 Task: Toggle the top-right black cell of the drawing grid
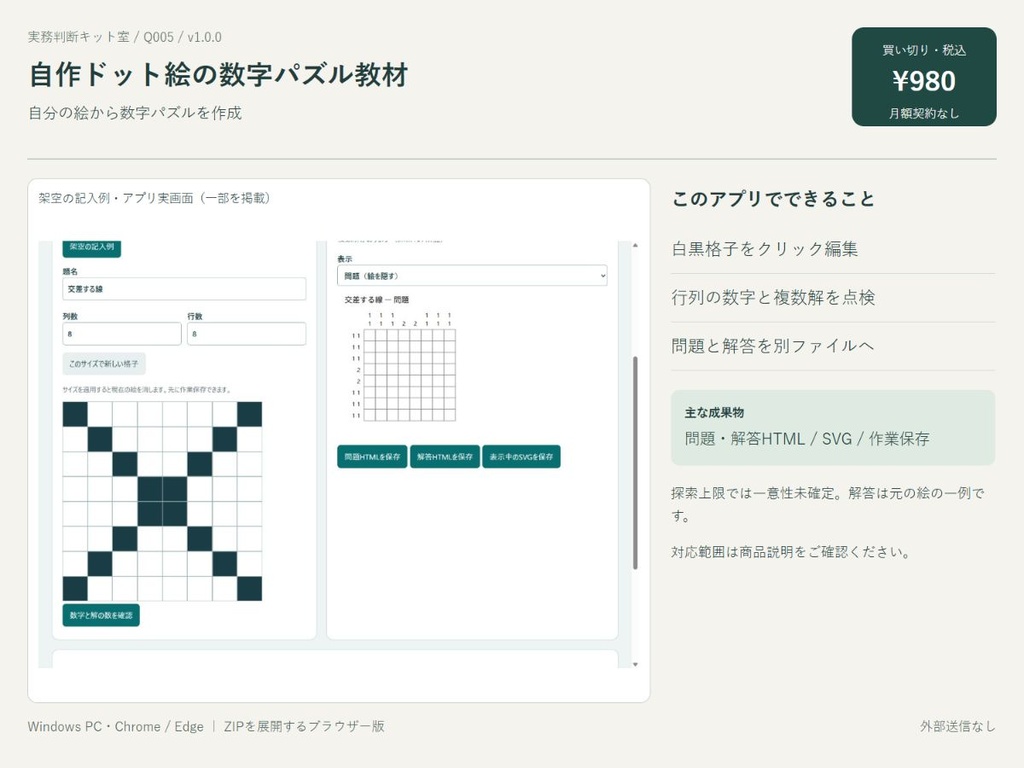coord(249,414)
